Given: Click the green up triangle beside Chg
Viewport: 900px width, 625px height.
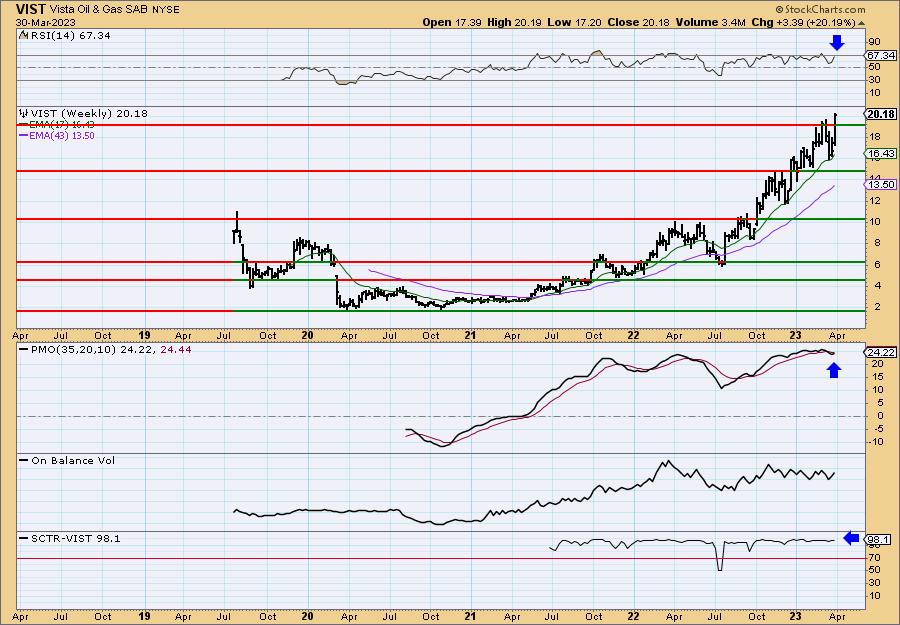Looking at the screenshot, I should click(861, 23).
